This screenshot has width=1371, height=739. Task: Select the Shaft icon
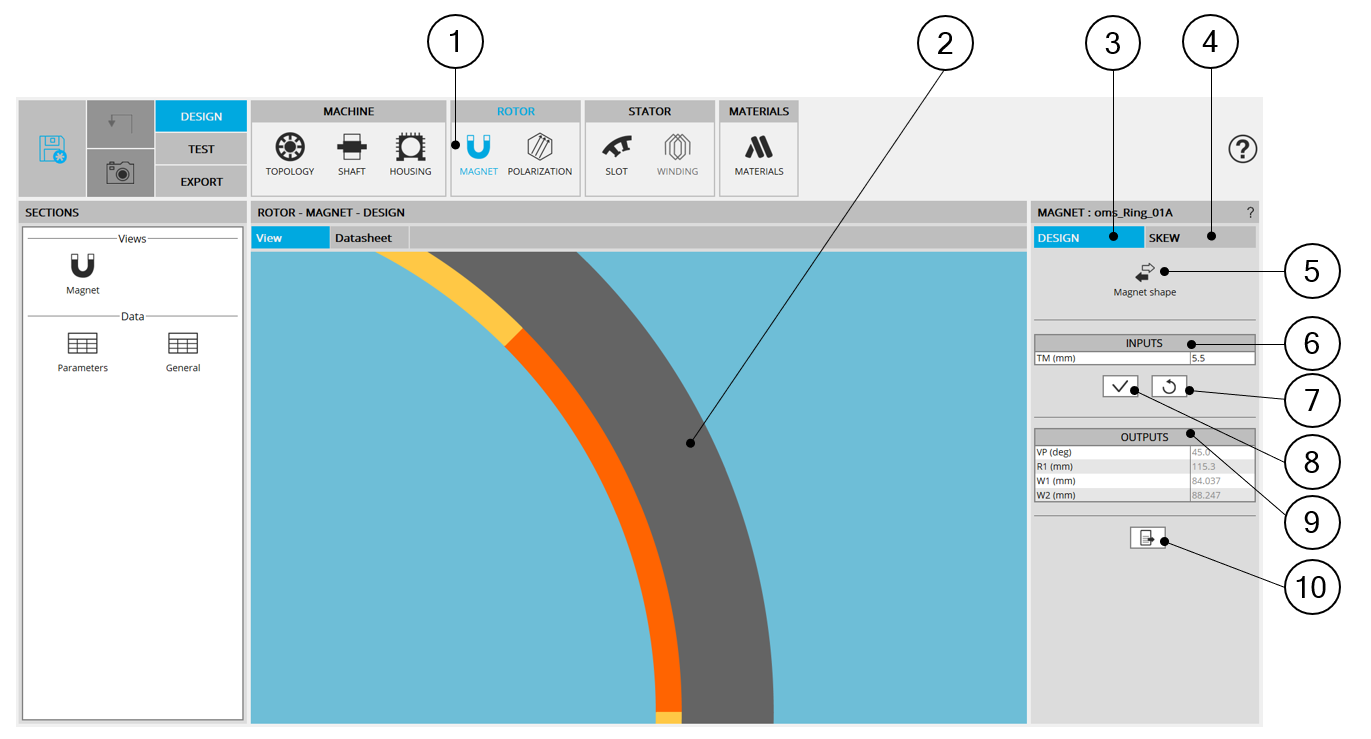(x=351, y=149)
